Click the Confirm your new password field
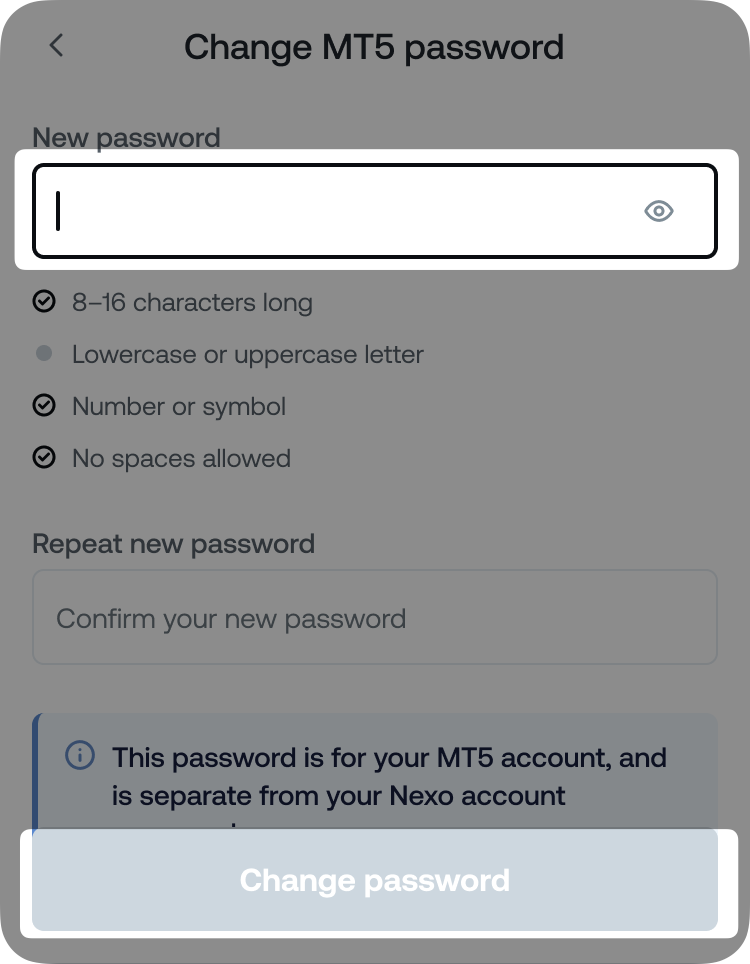 (x=374, y=618)
